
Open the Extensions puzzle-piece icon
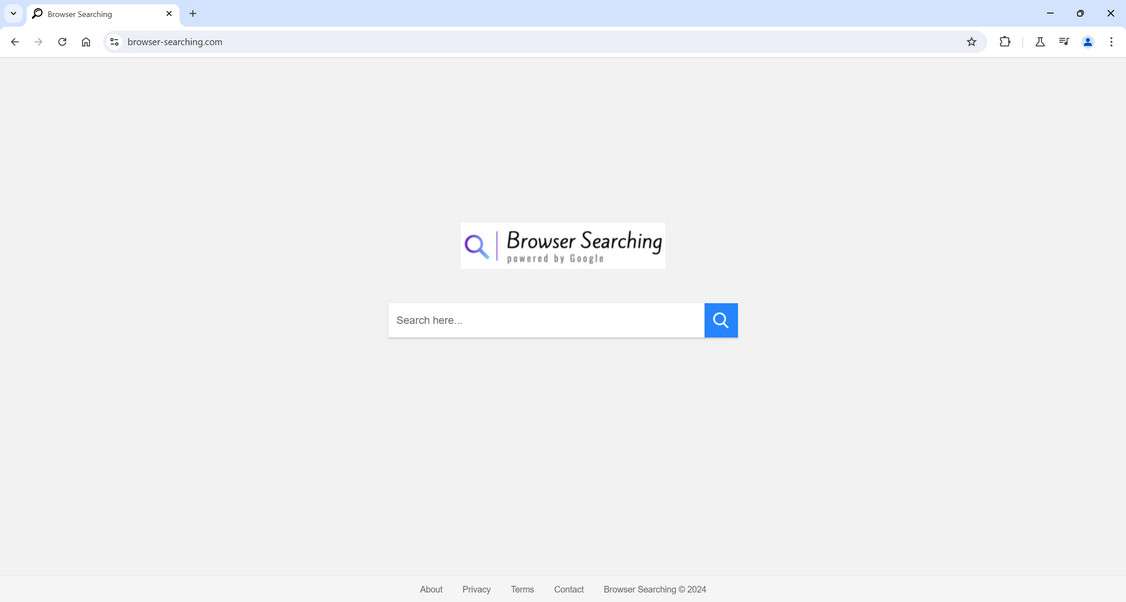coord(1004,41)
